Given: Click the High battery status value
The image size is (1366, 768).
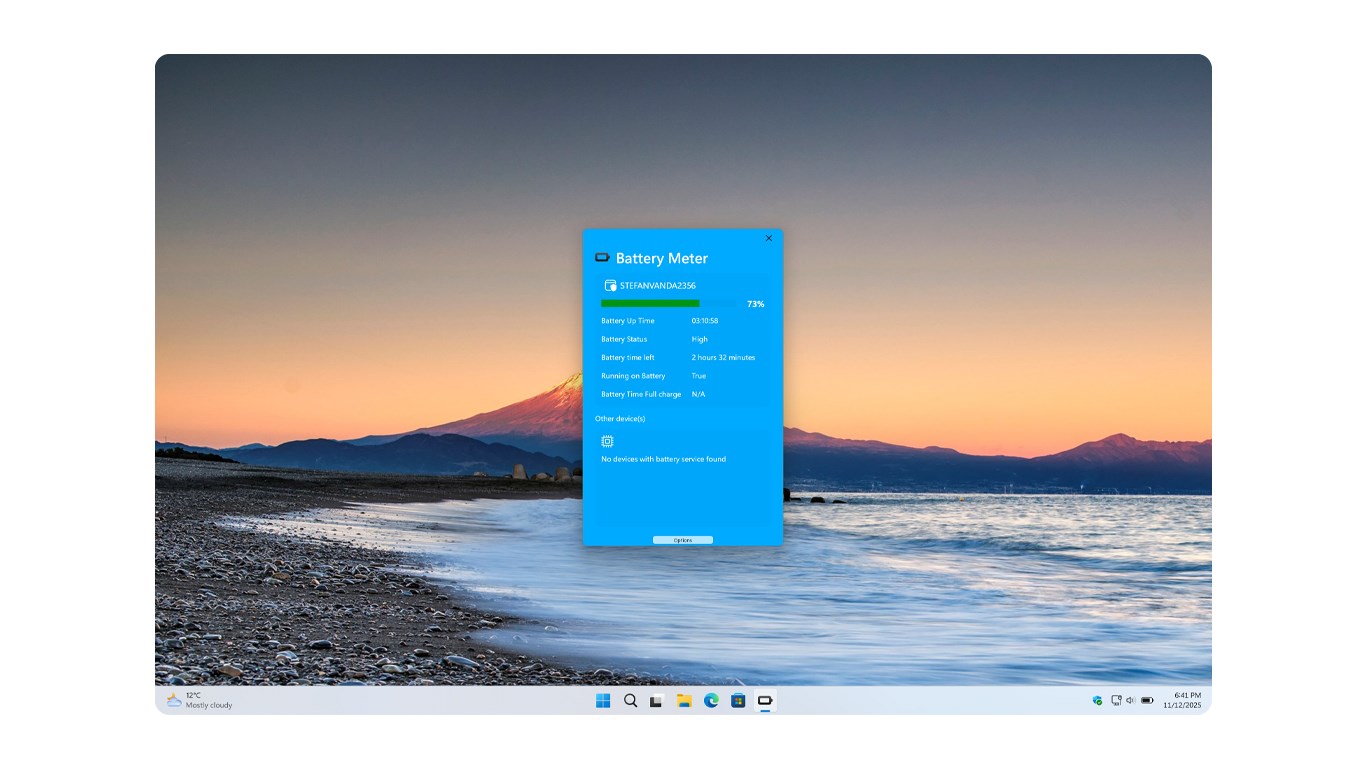Looking at the screenshot, I should tap(700, 339).
